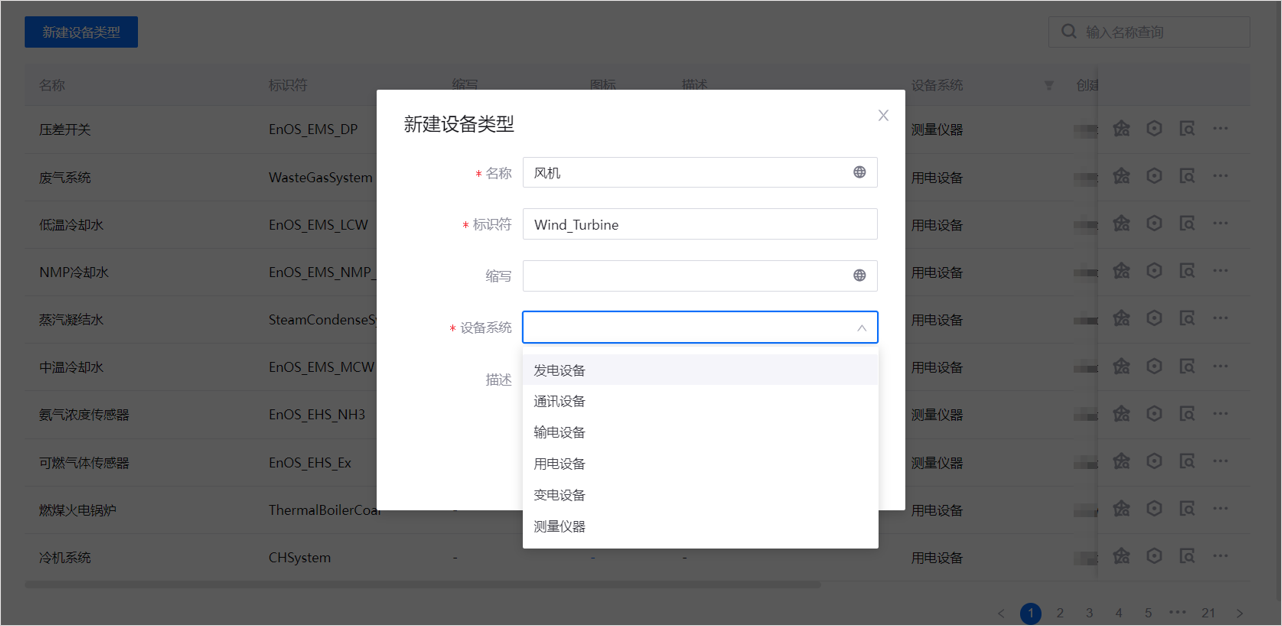Click the first action icon in the 冷机系统 row
This screenshot has height=626, width=1282.
[1121, 556]
